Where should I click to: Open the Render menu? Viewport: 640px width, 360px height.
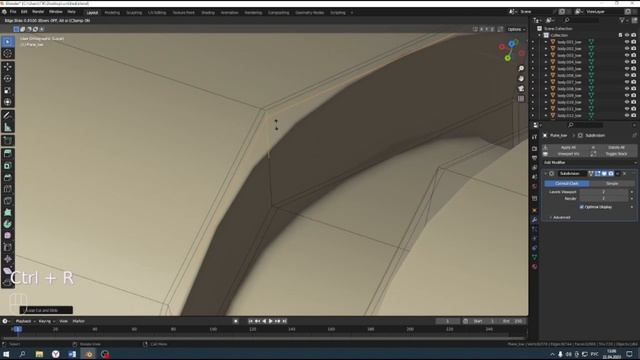tap(38, 12)
